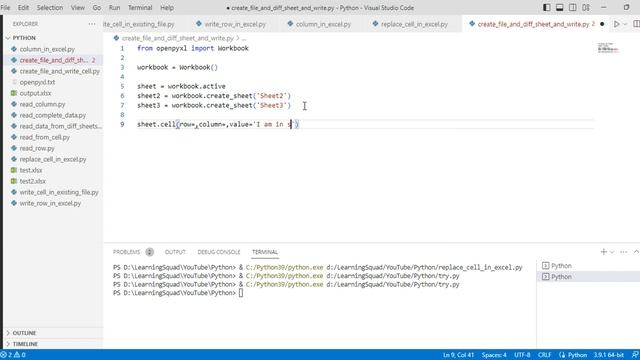Viewport: 640px width, 360px height.
Task: Open output.xlsx file
Action: (x=35, y=93)
